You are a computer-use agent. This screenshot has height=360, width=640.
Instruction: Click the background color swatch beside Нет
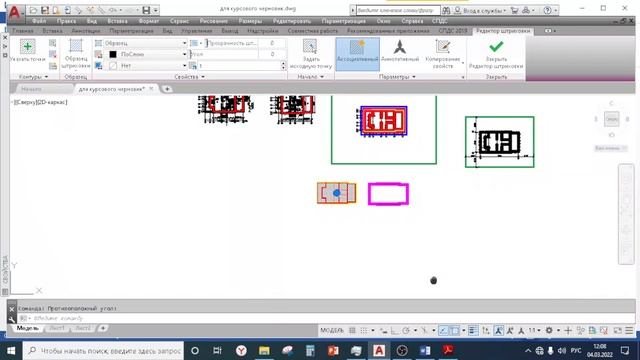(x=113, y=65)
